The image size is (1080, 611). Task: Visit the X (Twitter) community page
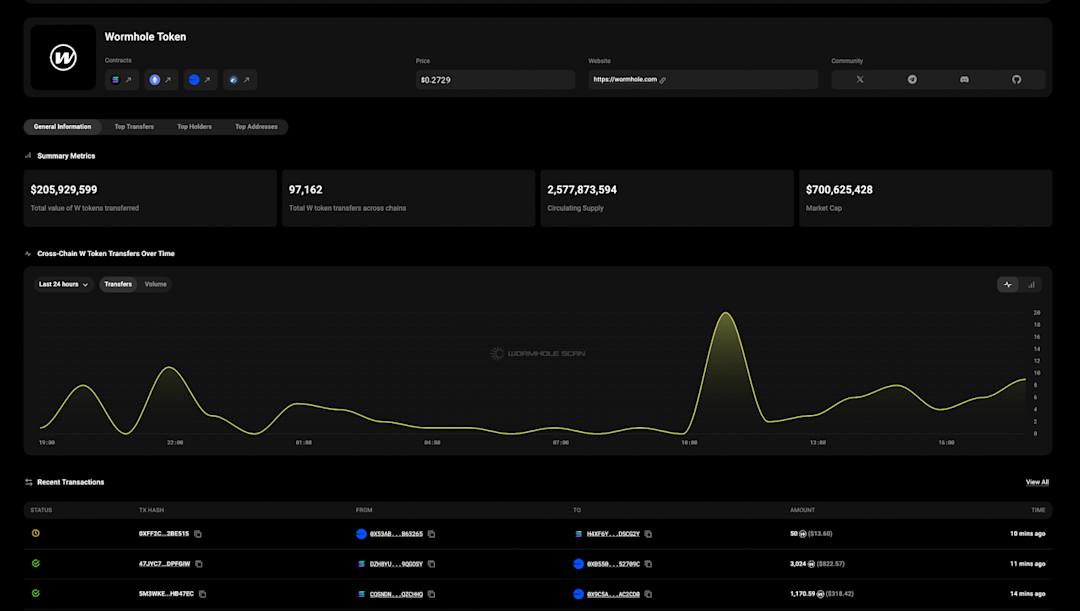pos(860,80)
